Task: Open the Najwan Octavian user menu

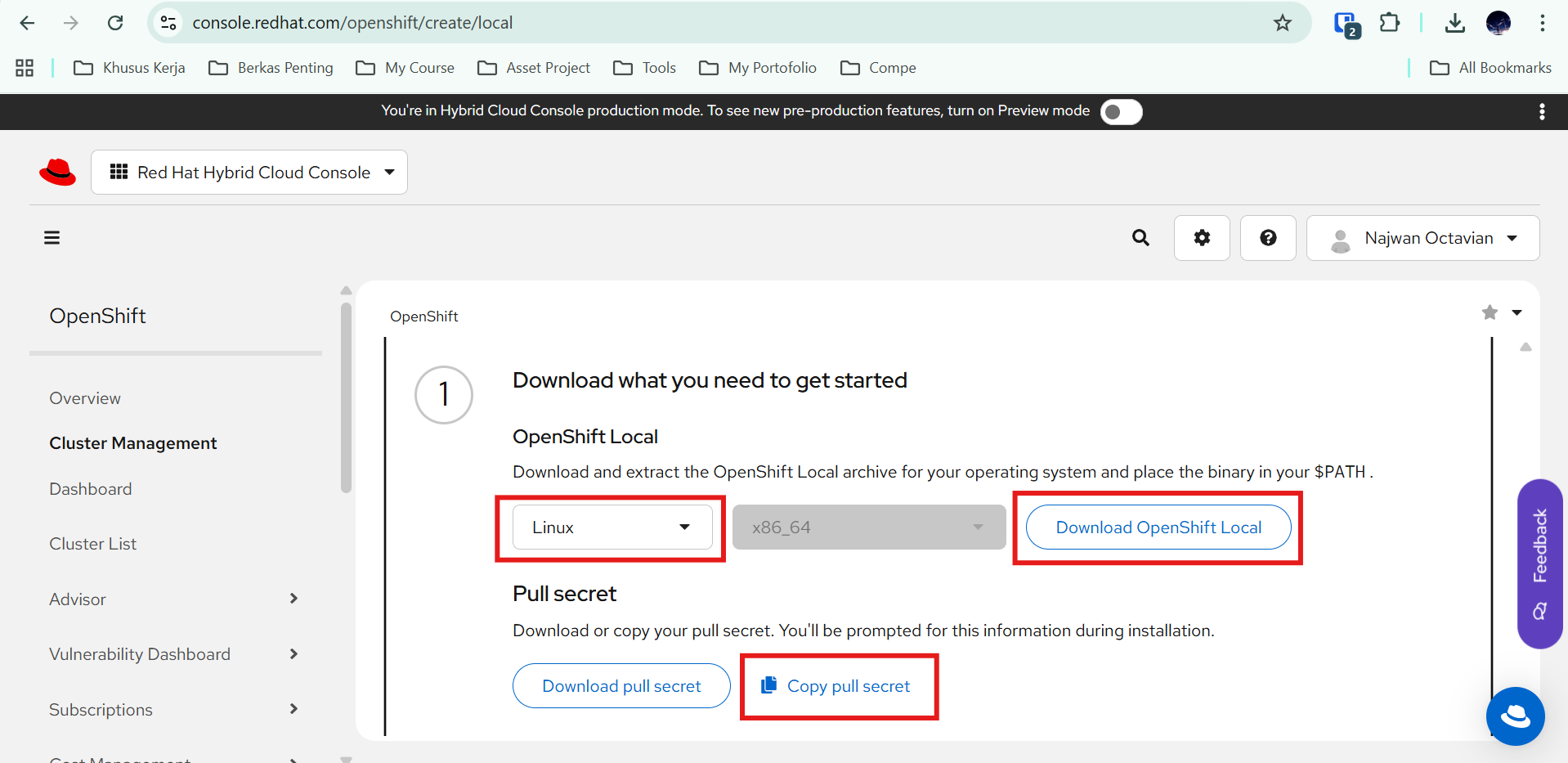Action: tap(1422, 238)
